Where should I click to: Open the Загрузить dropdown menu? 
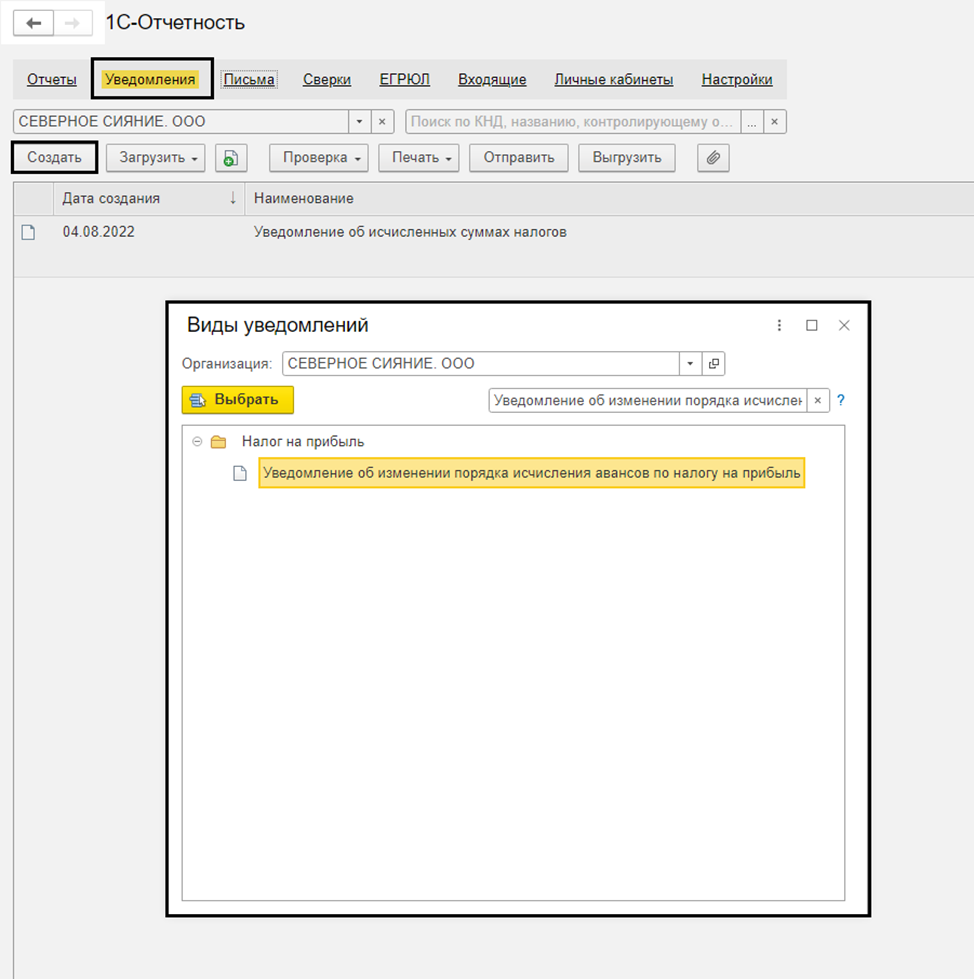point(155,158)
